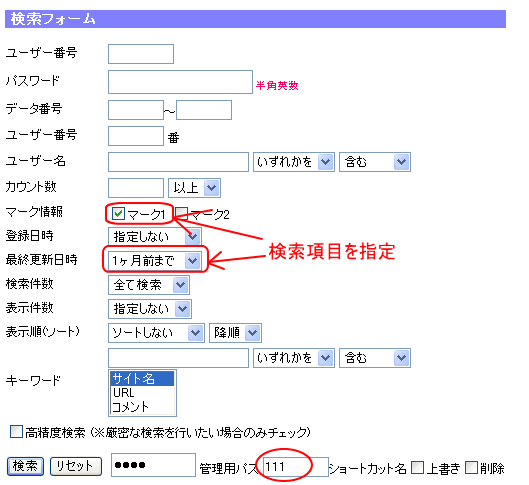Screen dimensions: 529x485
Task: Select サイト名 in the keyword list
Action: tap(142, 378)
